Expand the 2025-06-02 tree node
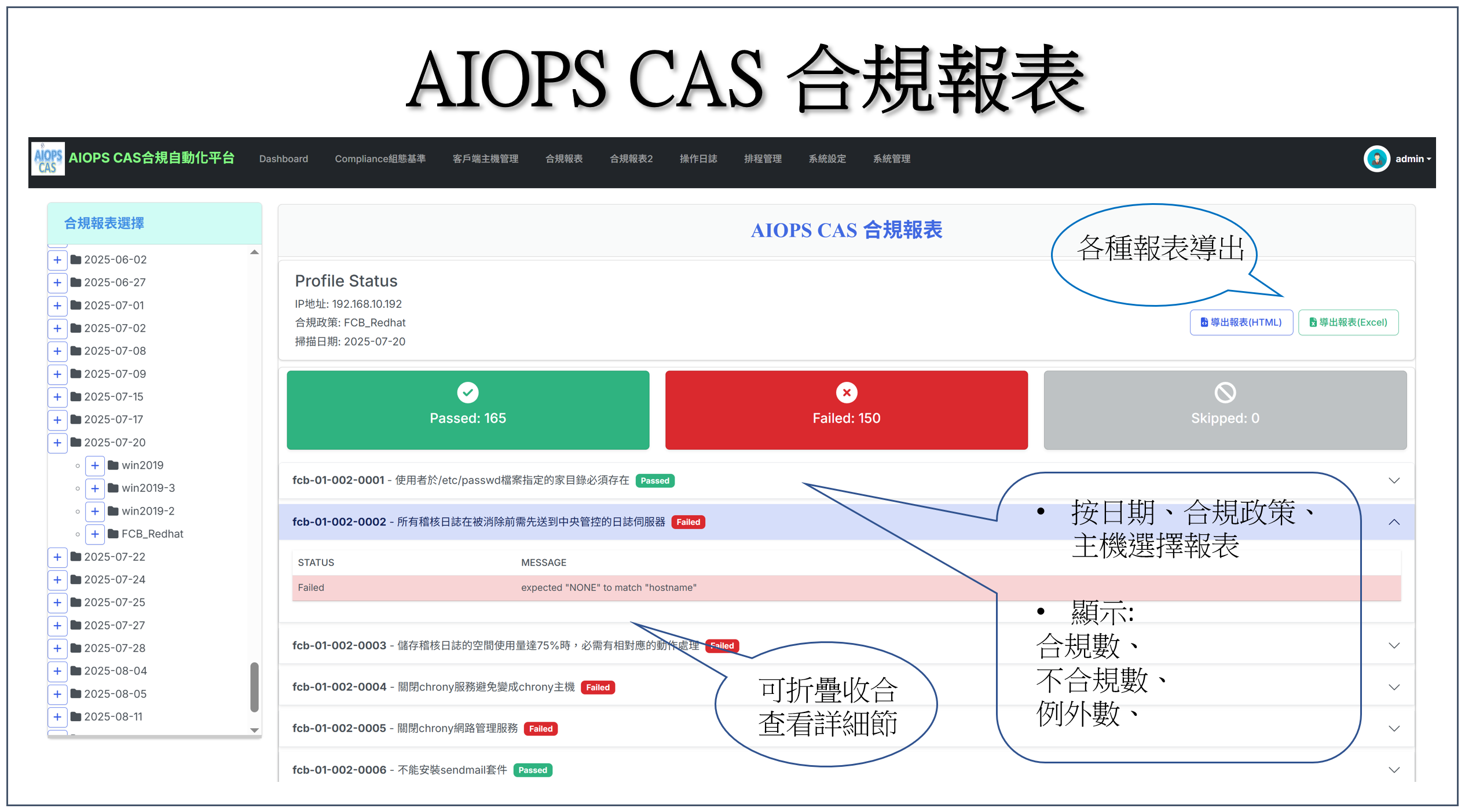 (x=57, y=259)
